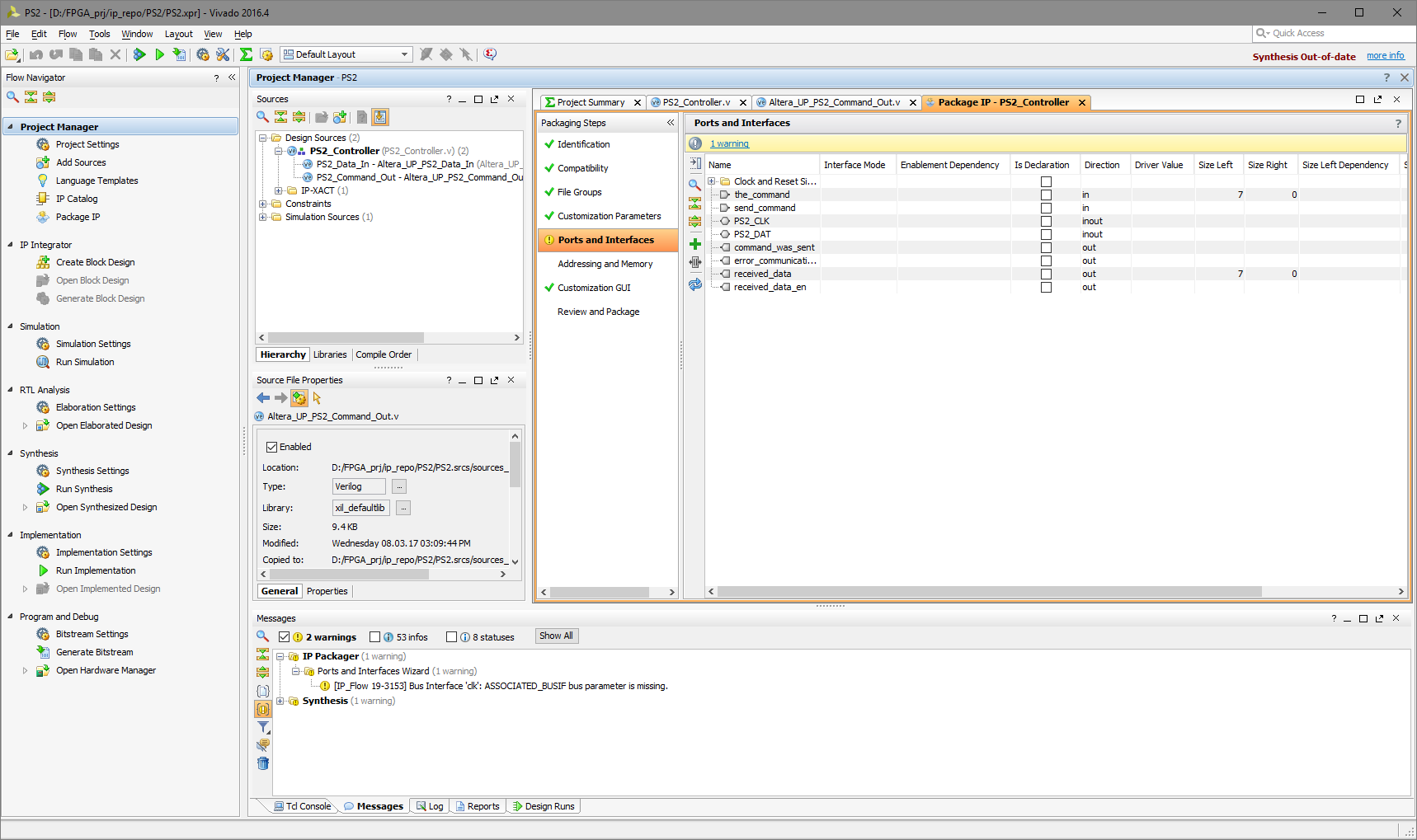Click the Show All button in Messages
This screenshot has width=1417, height=840.
pyautogui.click(x=556, y=636)
